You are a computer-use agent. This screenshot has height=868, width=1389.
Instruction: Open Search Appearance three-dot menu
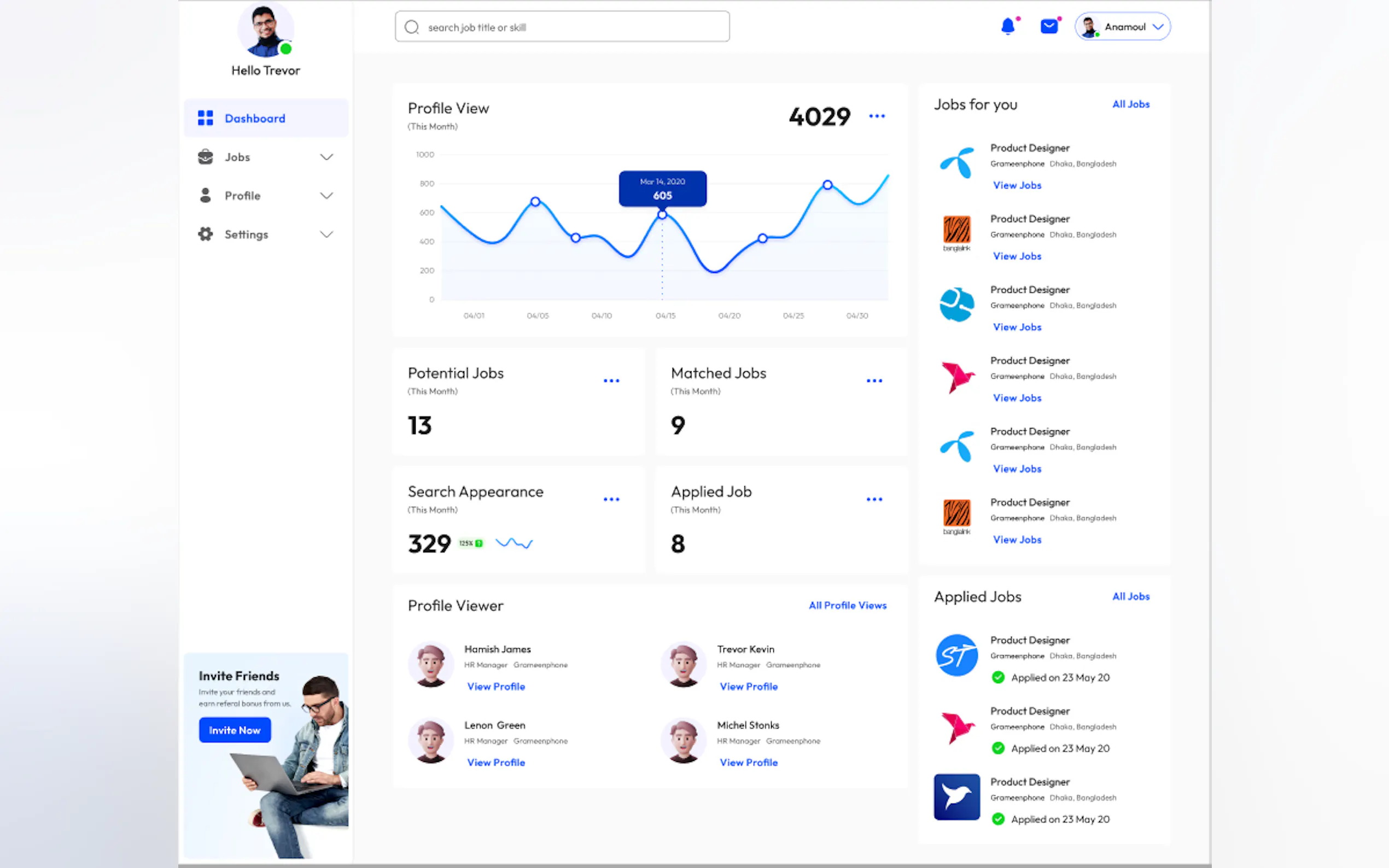[x=611, y=500]
